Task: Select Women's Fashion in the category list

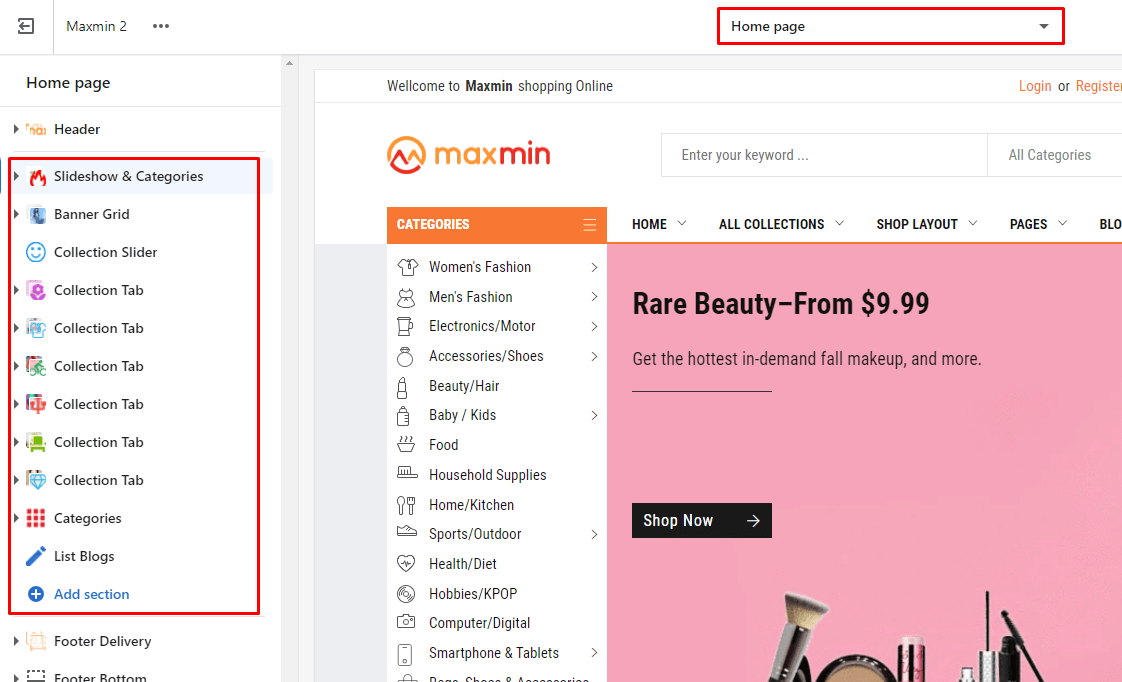Action: (x=480, y=267)
